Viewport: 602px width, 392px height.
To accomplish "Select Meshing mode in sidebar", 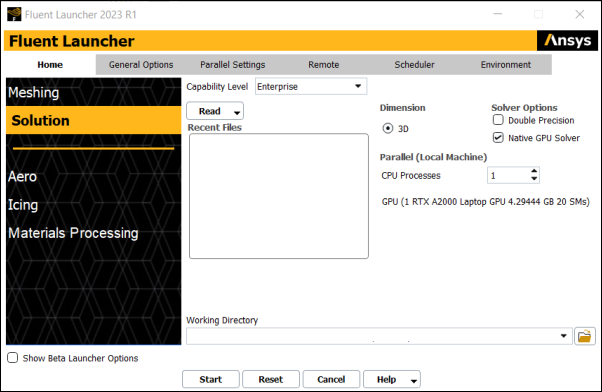I will [x=93, y=93].
